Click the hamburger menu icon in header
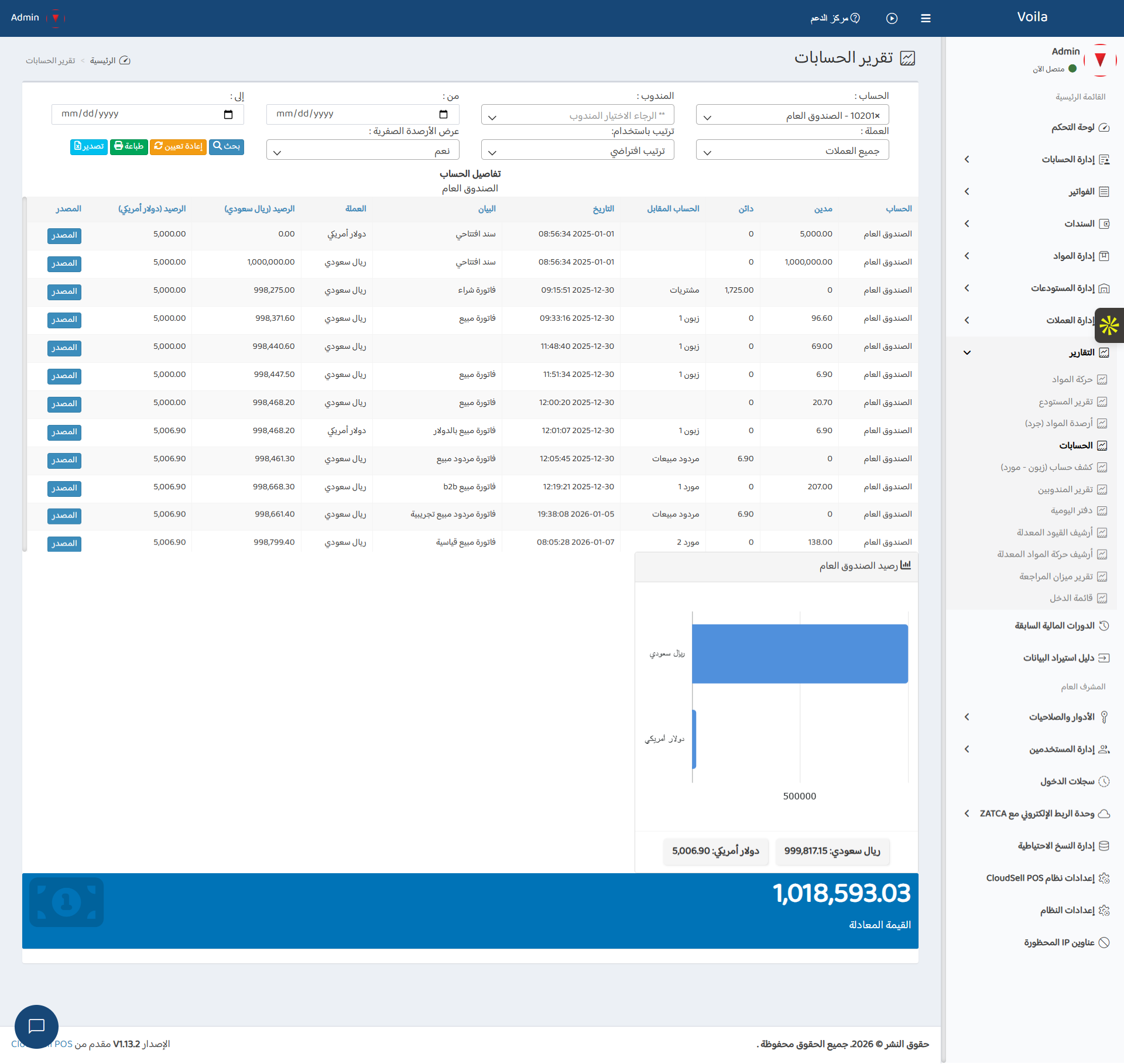 (926, 18)
